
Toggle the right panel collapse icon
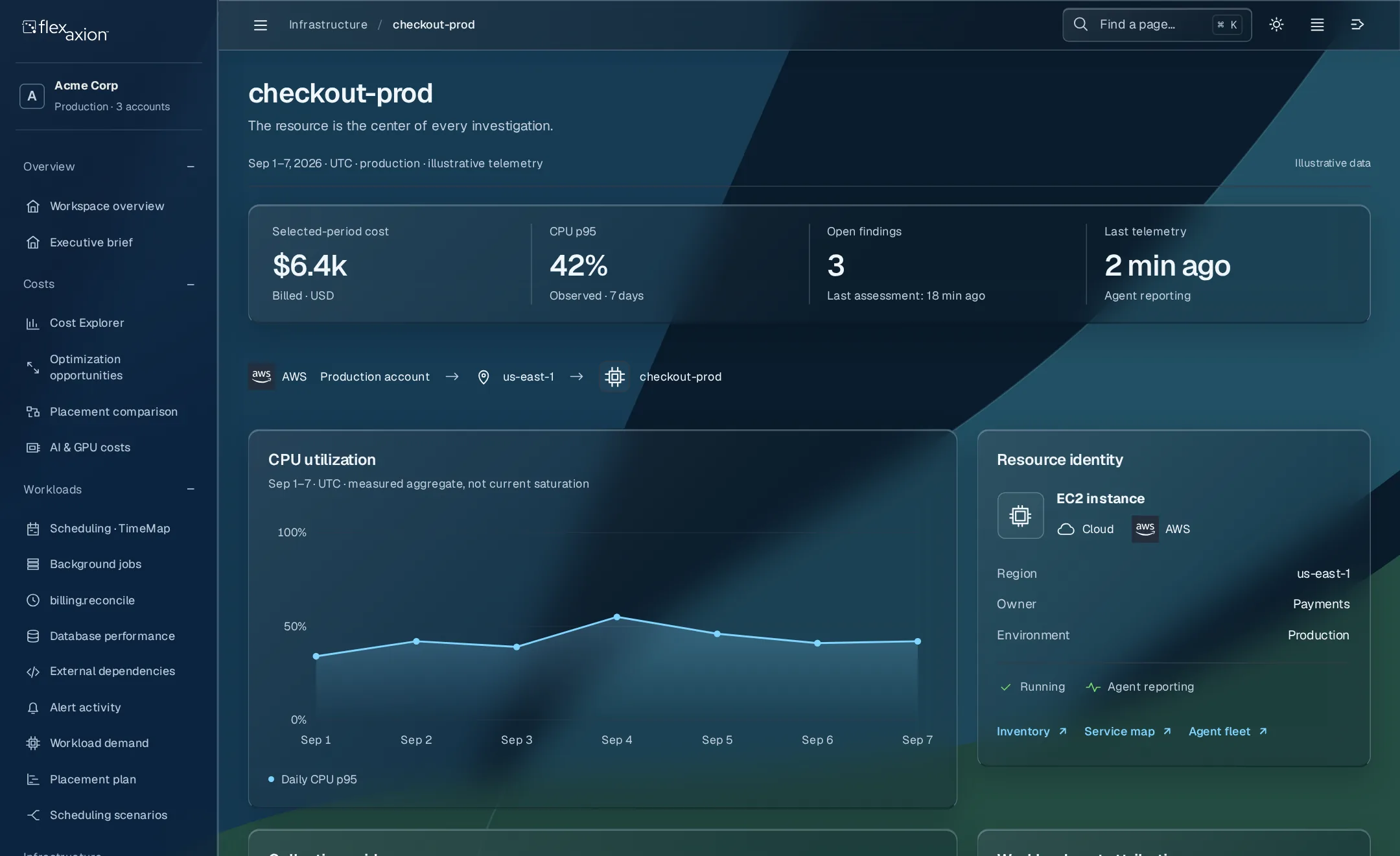[x=1357, y=25]
